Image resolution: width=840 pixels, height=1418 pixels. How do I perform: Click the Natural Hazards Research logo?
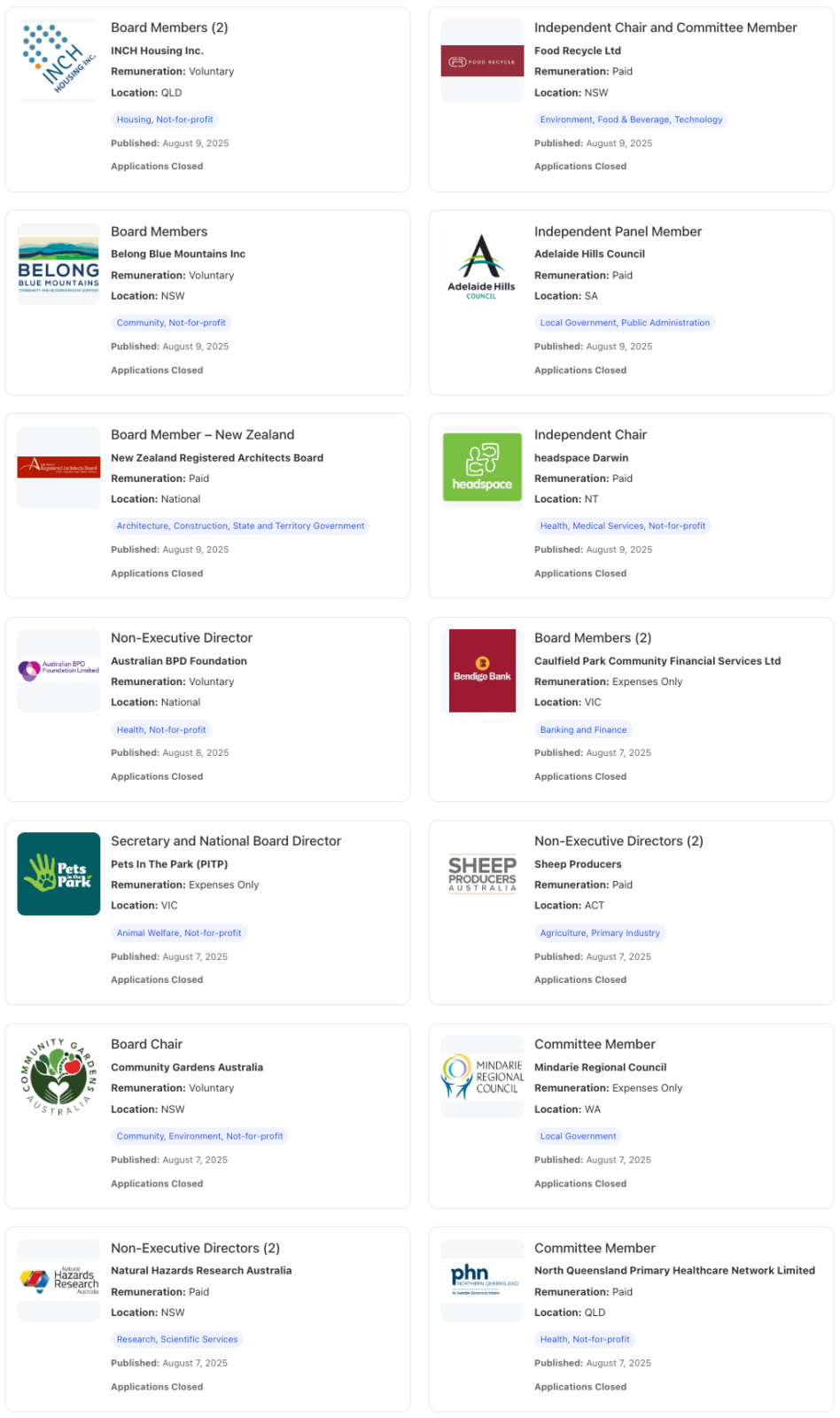58,1280
